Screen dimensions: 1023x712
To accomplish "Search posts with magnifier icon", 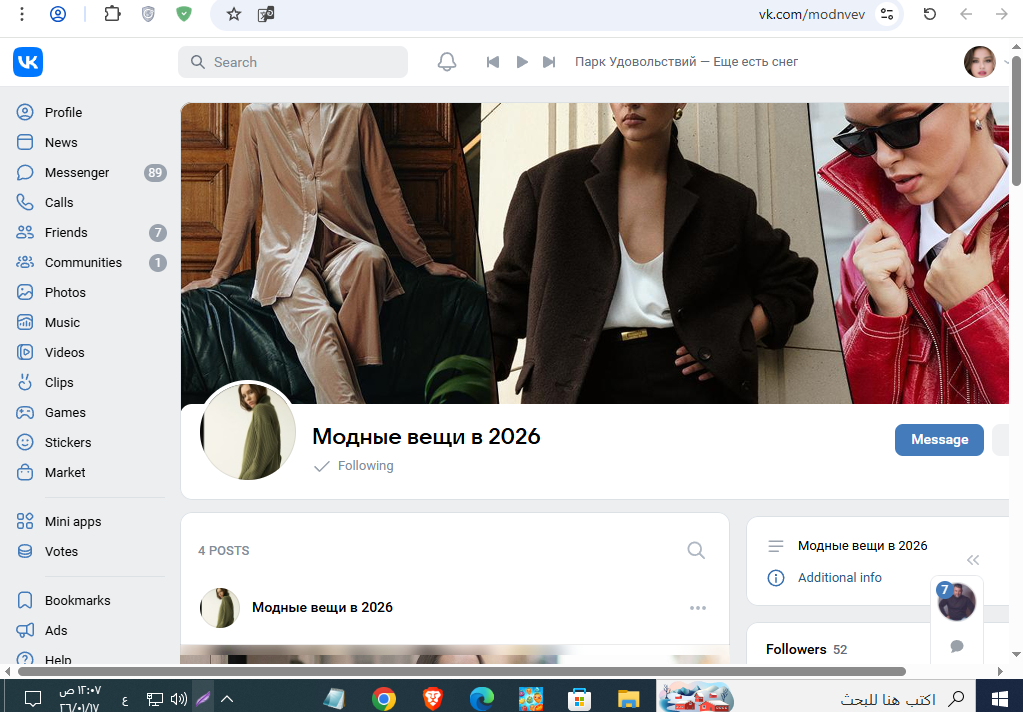I will (x=696, y=551).
